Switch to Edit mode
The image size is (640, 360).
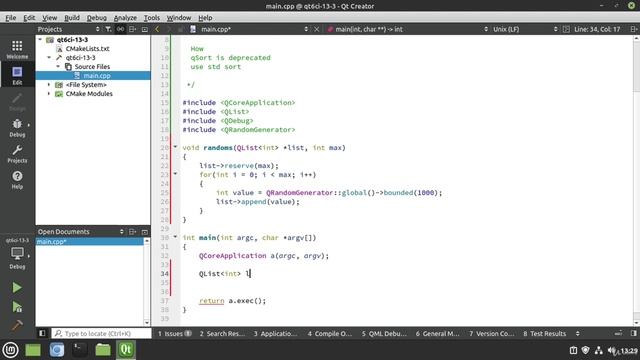(17, 75)
